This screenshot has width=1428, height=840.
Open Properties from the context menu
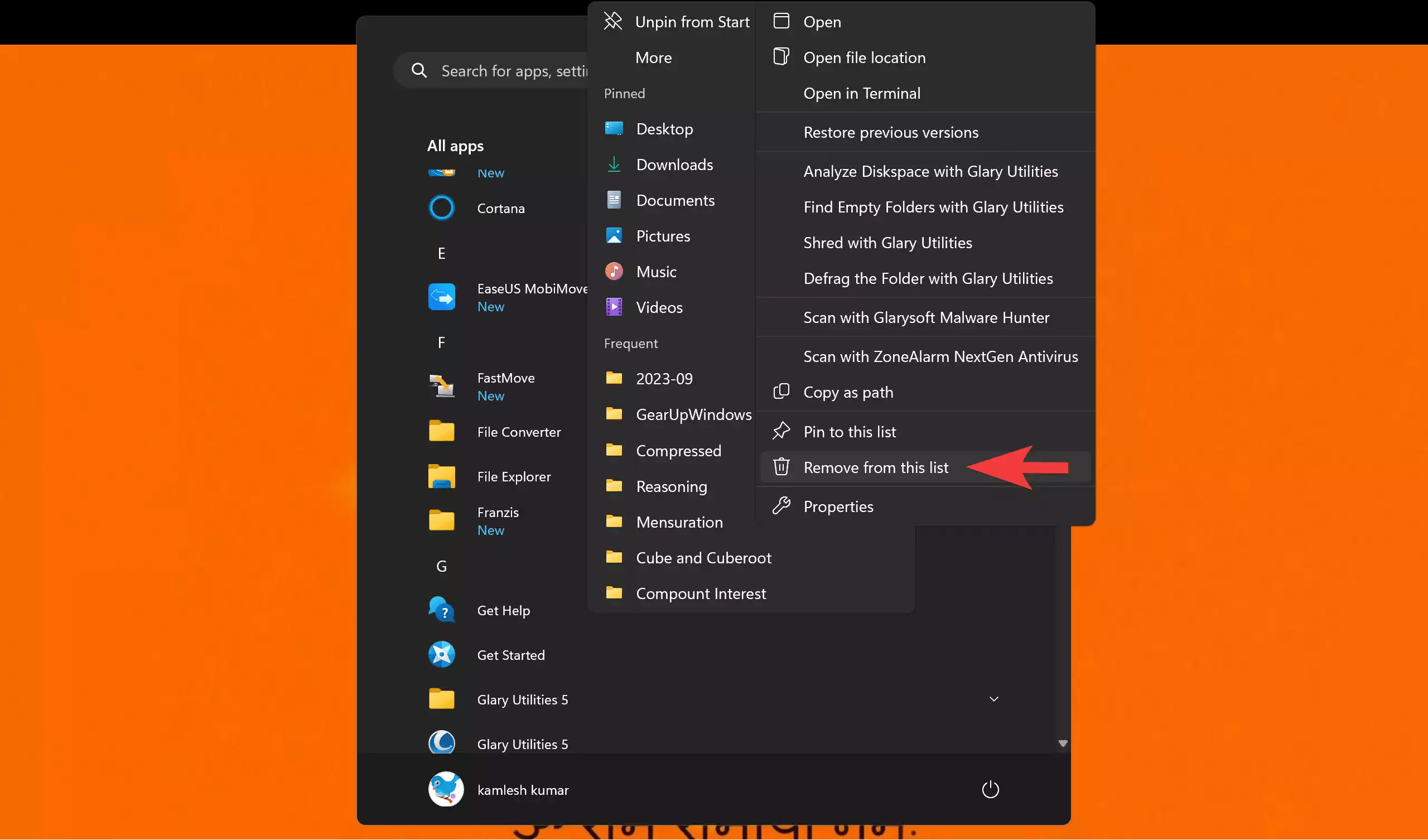coord(838,506)
